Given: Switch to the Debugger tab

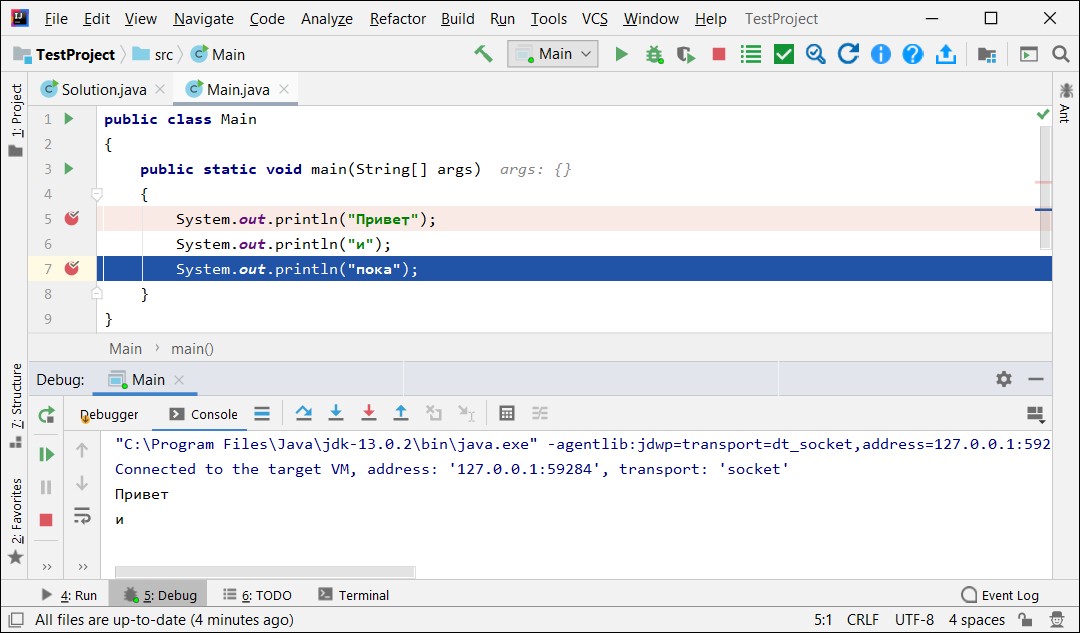Looking at the screenshot, I should point(109,414).
